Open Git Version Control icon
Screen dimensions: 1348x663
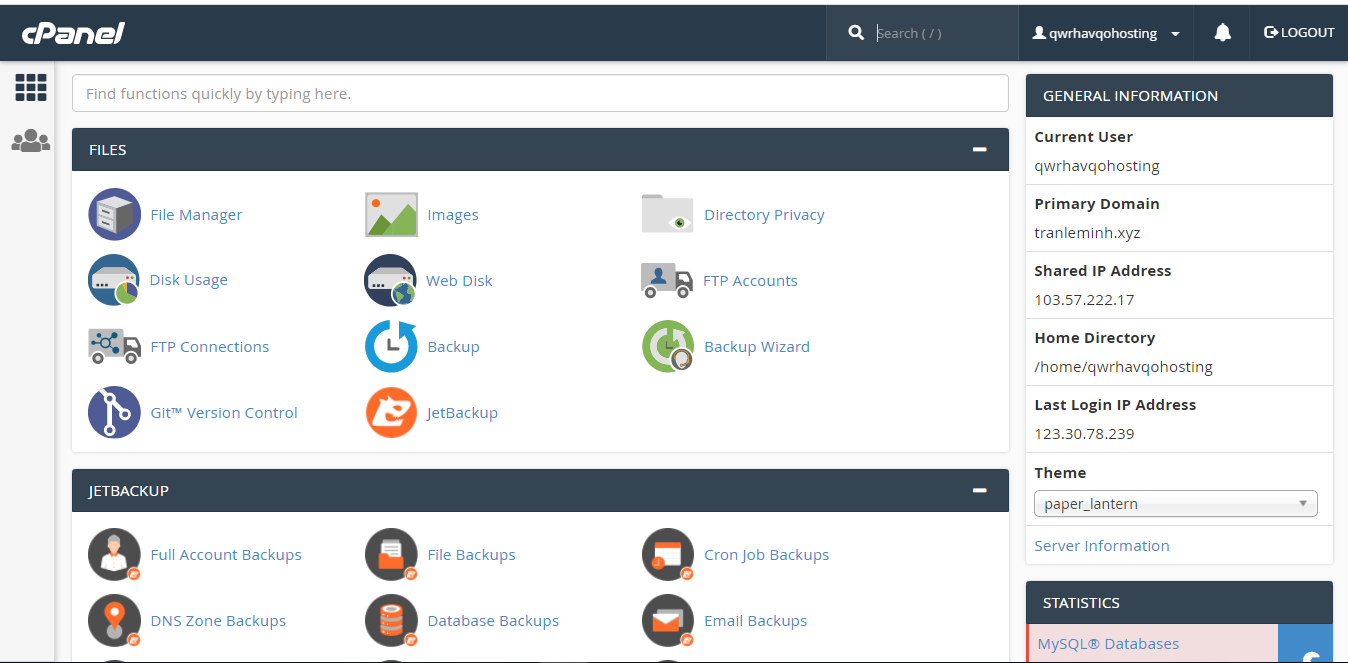(x=114, y=412)
